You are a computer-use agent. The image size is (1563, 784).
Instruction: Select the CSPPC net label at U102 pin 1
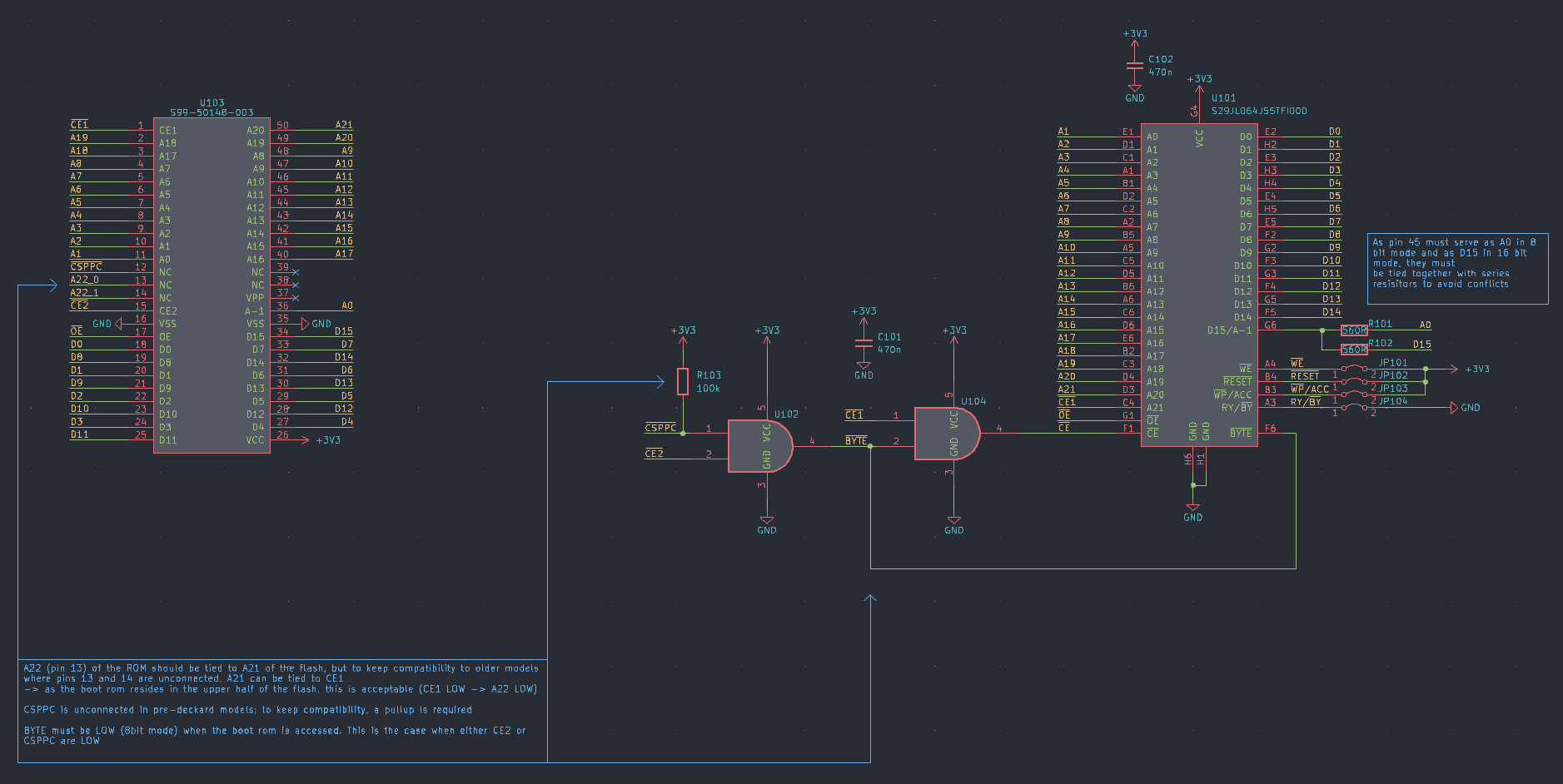[x=660, y=428]
